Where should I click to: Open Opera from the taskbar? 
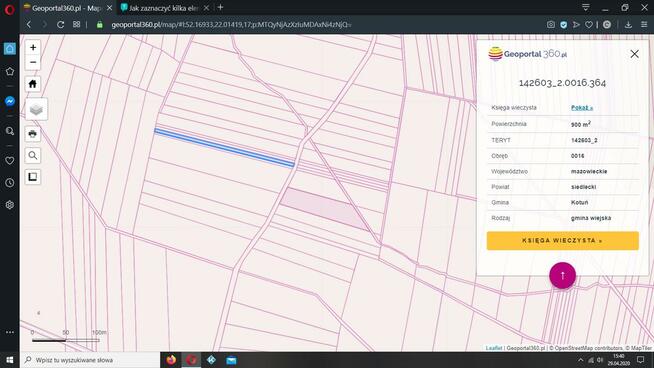[x=191, y=360]
